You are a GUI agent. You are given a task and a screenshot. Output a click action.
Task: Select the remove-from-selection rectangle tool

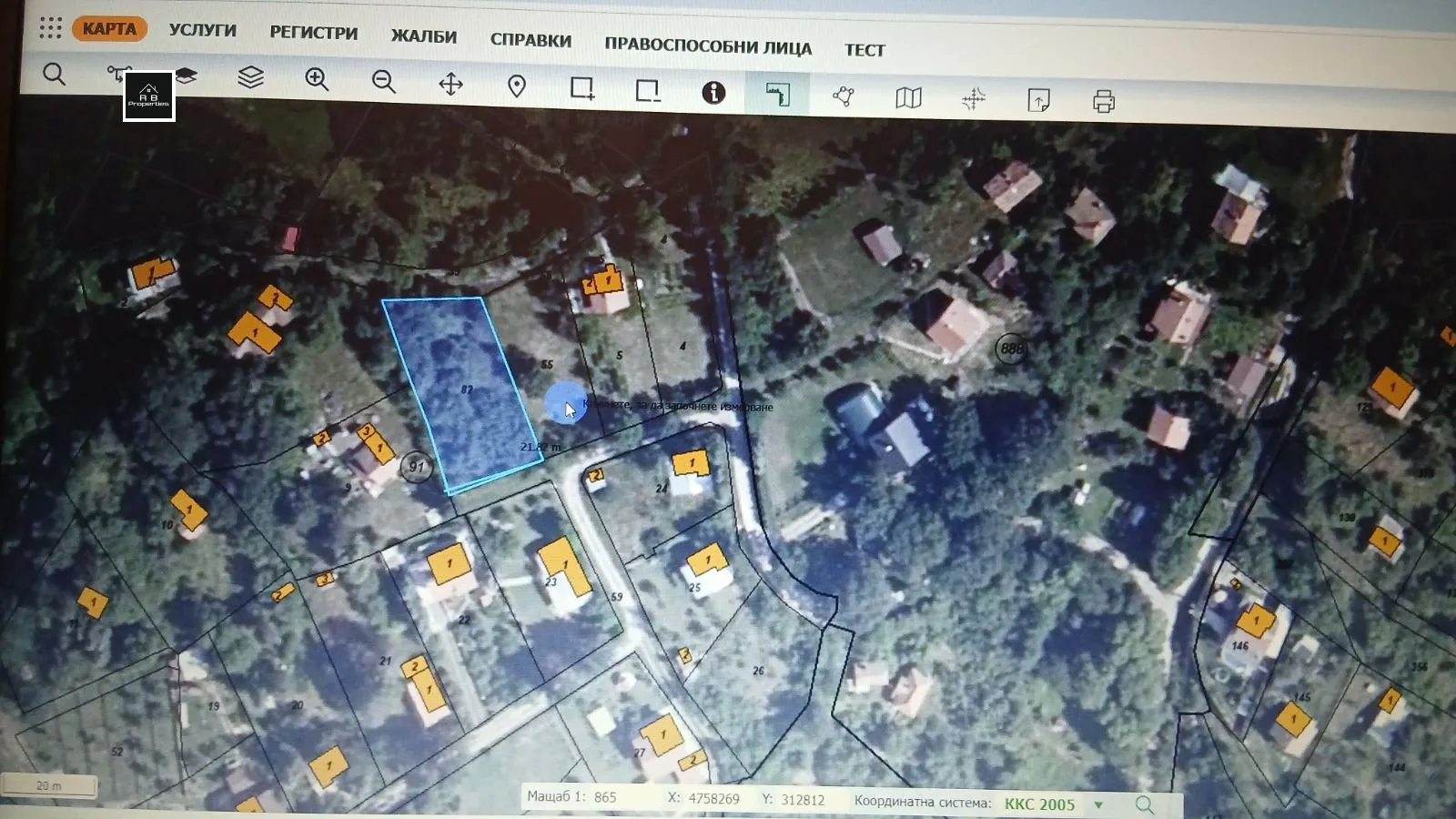point(648,90)
